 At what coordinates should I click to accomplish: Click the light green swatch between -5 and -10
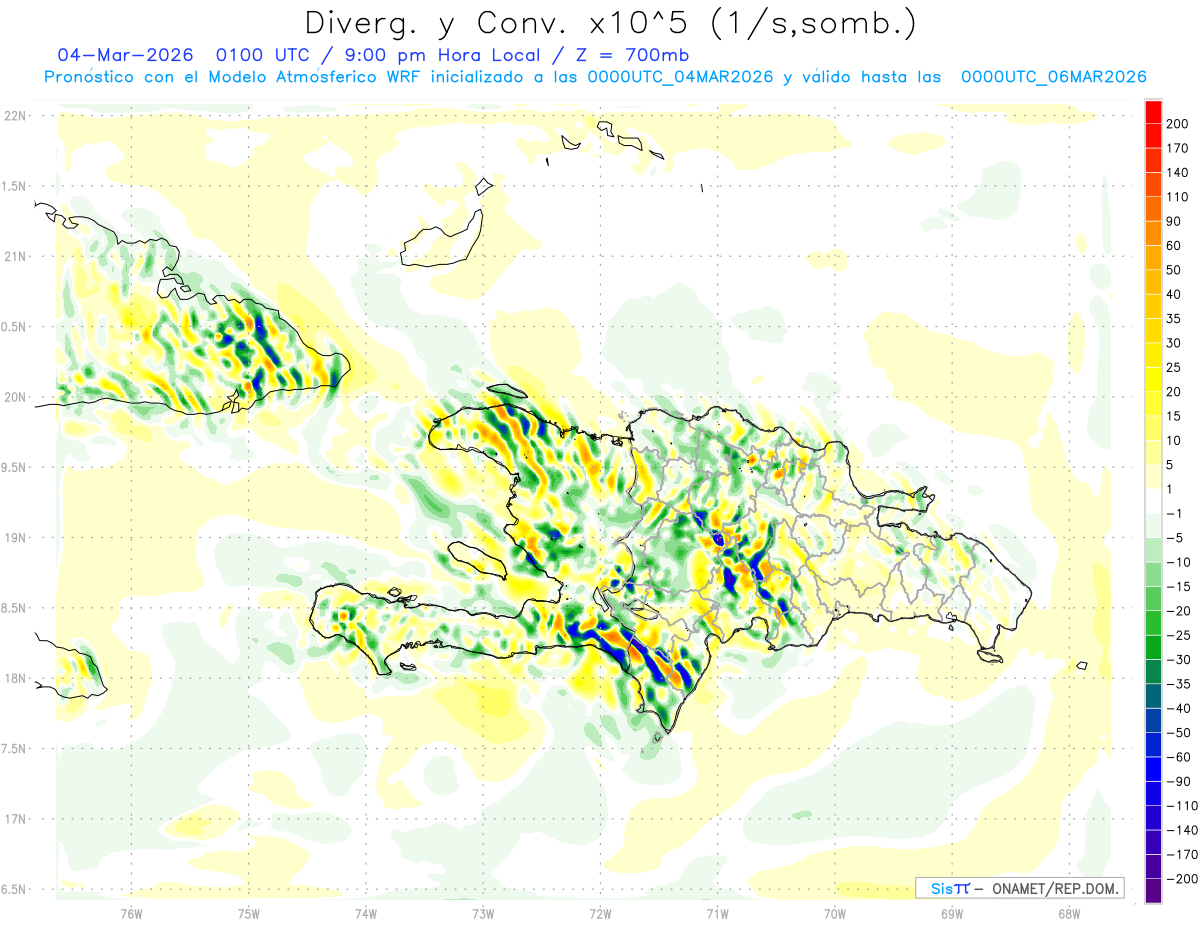tap(1154, 550)
